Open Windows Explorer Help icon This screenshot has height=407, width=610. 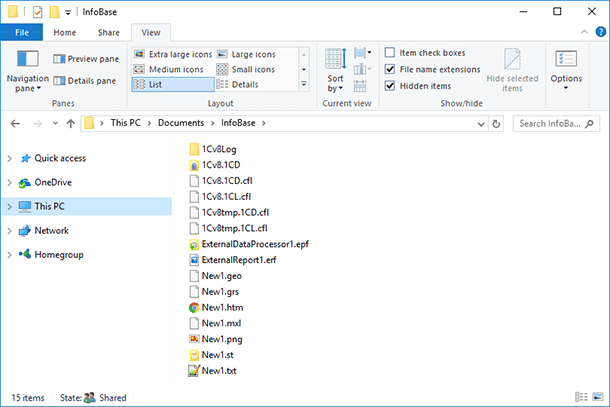tap(601, 32)
